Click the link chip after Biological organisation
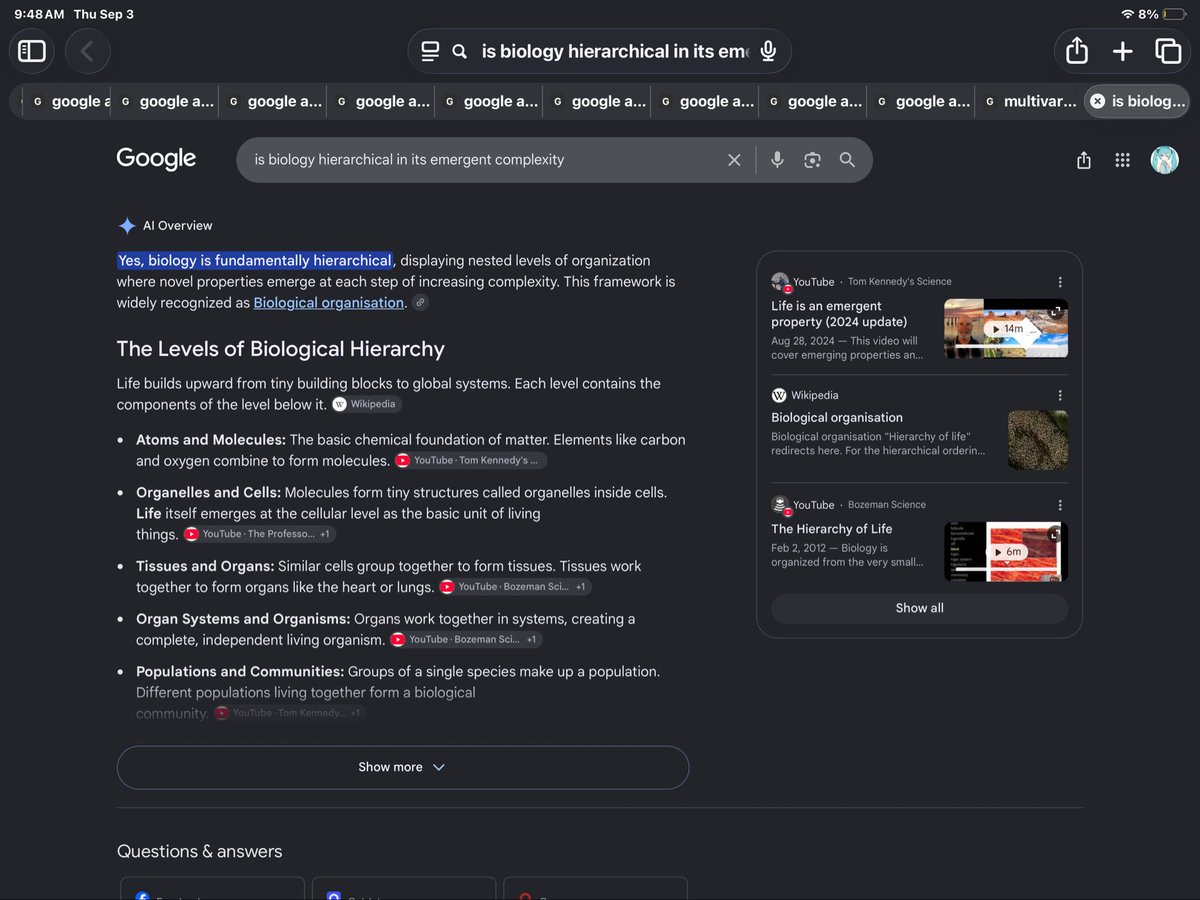The width and height of the screenshot is (1200, 900). click(x=421, y=303)
